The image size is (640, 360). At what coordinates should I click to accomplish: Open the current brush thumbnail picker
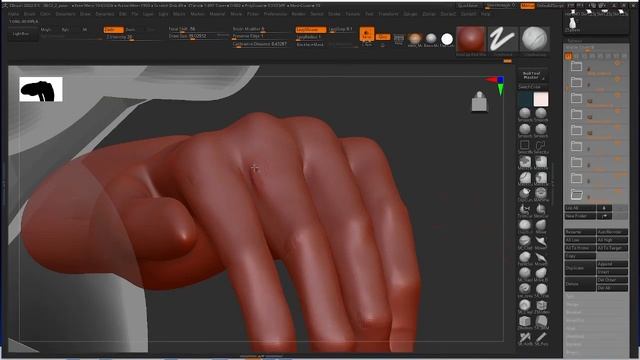click(x=535, y=39)
